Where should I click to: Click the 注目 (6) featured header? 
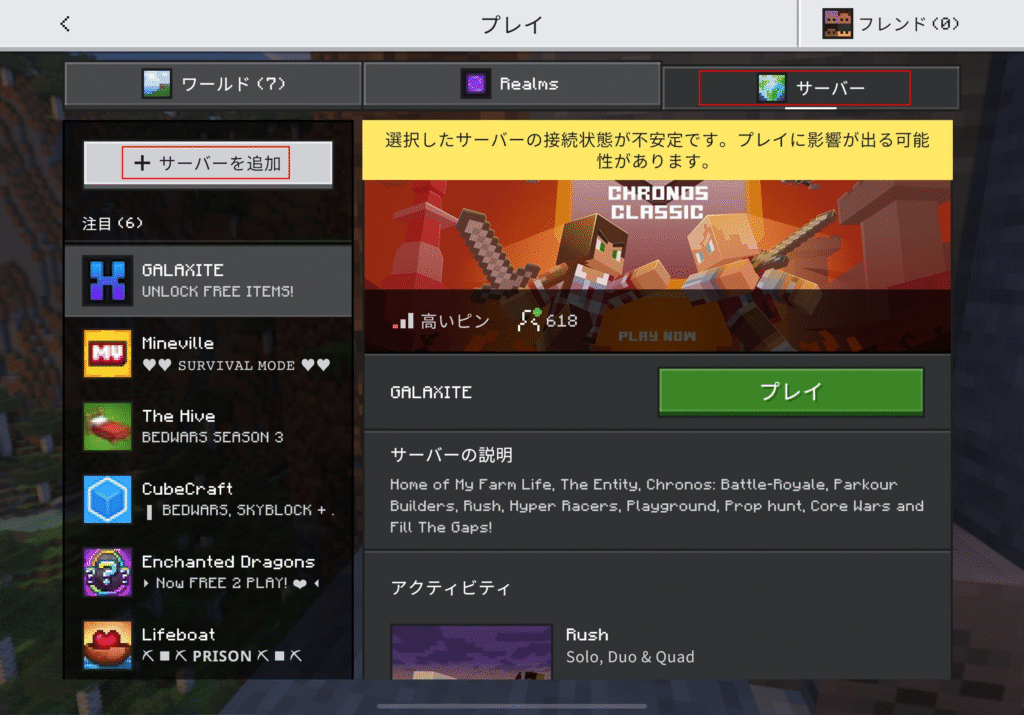[x=112, y=223]
